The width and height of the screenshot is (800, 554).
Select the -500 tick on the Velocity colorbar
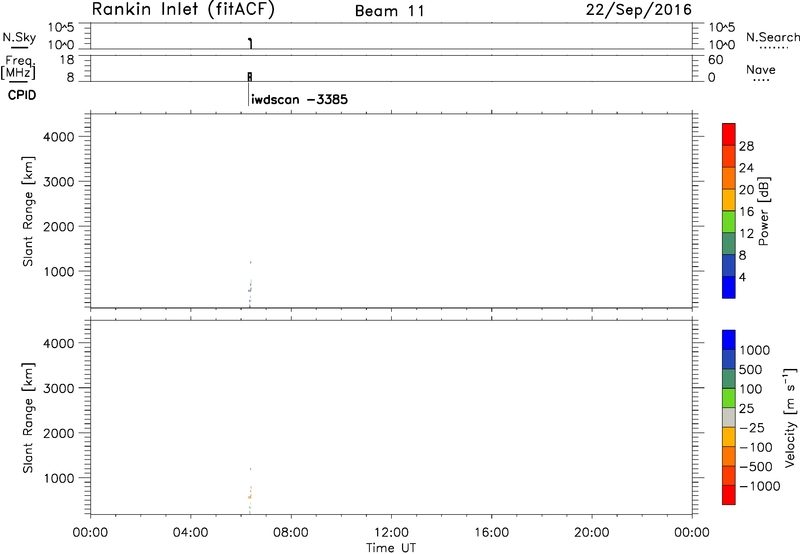pyautogui.click(x=756, y=467)
